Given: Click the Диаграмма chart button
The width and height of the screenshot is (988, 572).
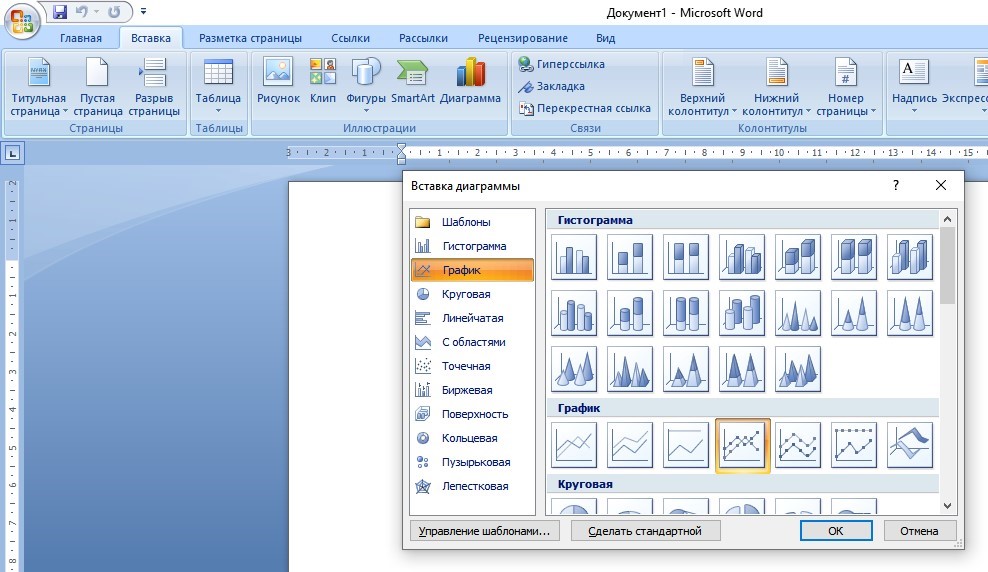Looking at the screenshot, I should pyautogui.click(x=470, y=81).
